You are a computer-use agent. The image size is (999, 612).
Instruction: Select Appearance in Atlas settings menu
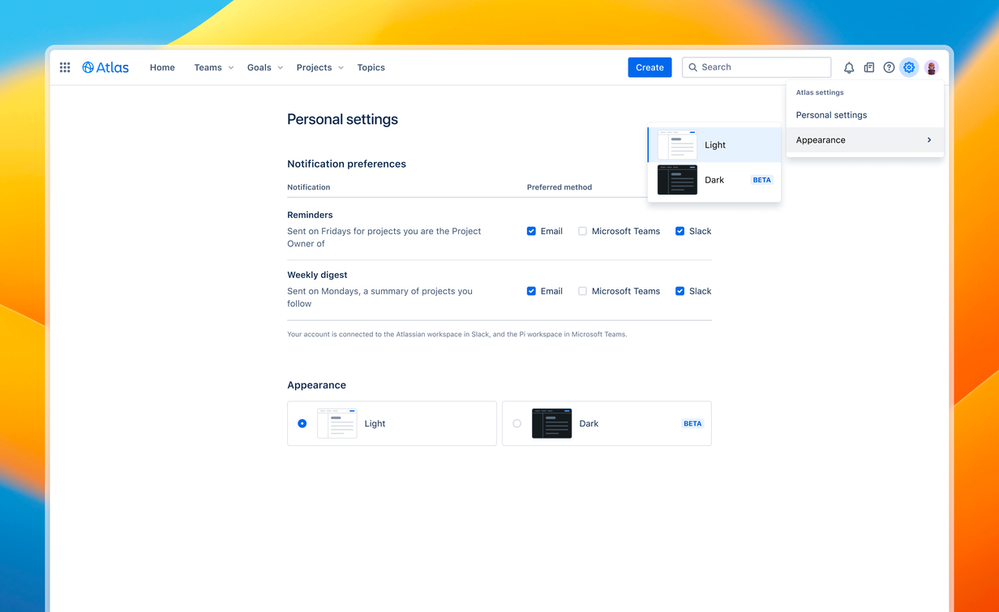(865, 139)
